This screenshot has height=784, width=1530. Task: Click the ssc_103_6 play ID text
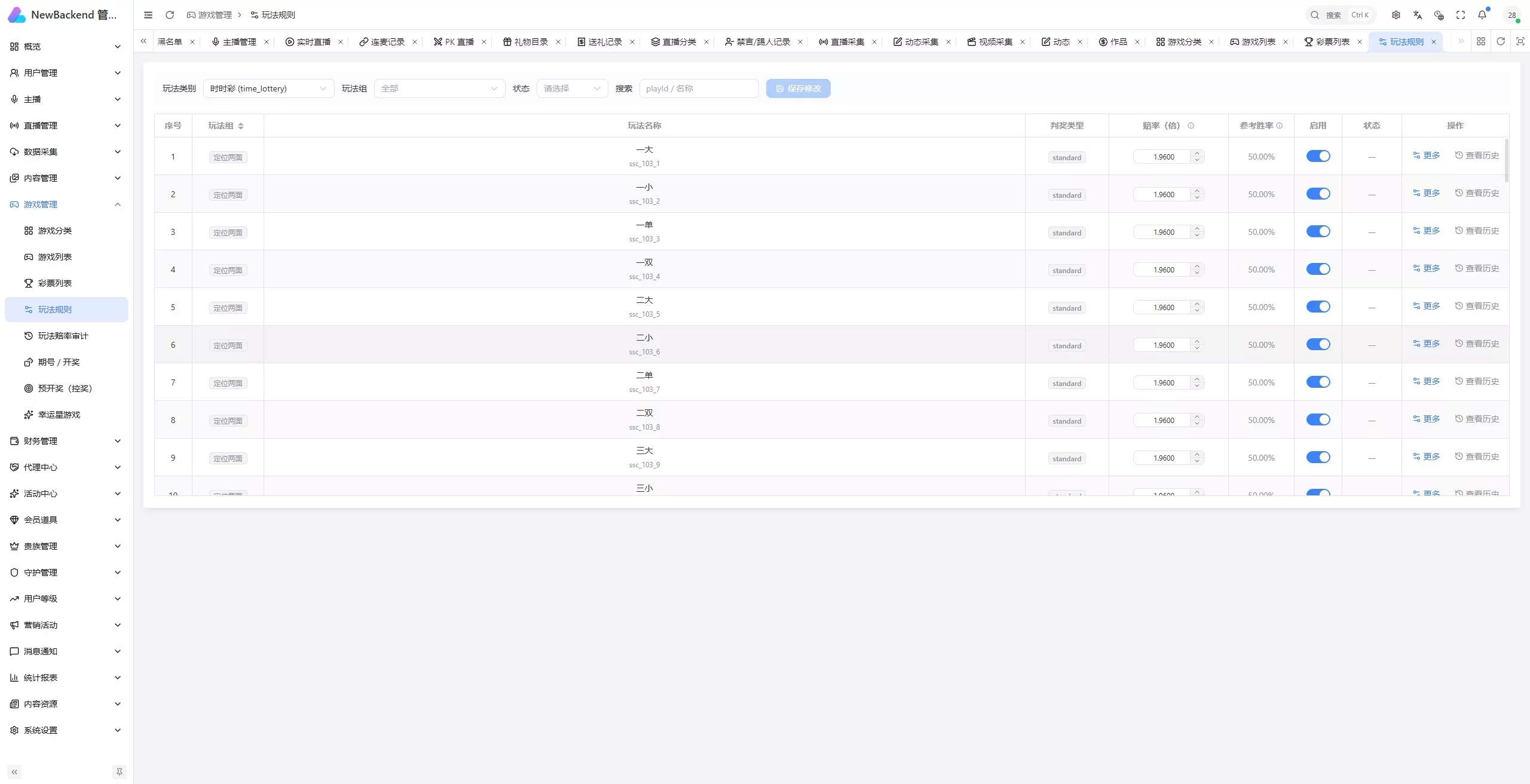pyautogui.click(x=644, y=352)
